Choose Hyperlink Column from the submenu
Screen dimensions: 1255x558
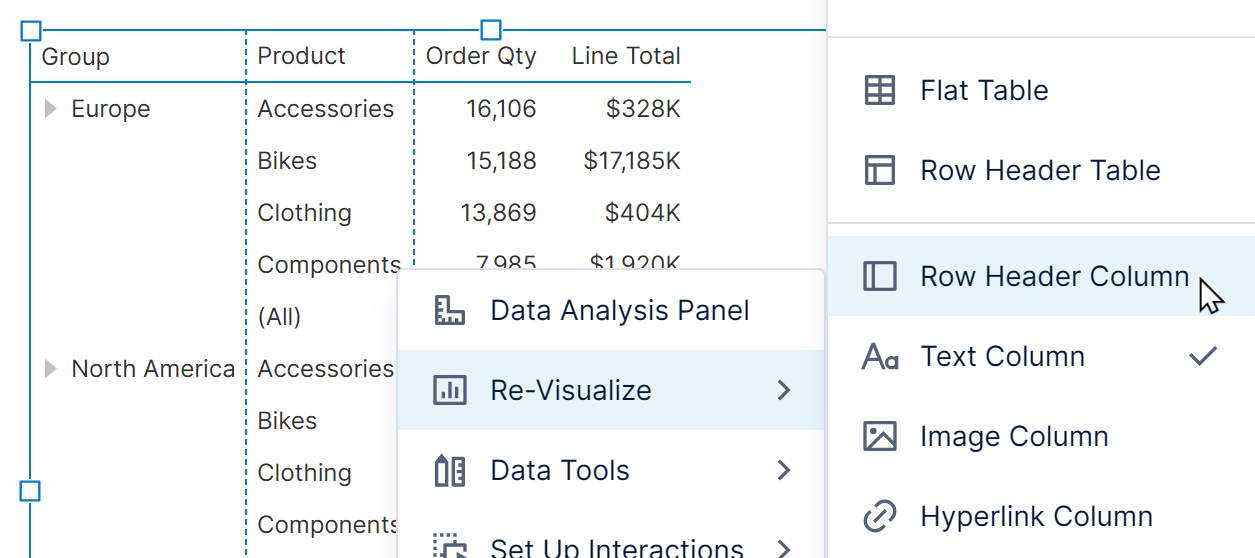(x=1036, y=517)
